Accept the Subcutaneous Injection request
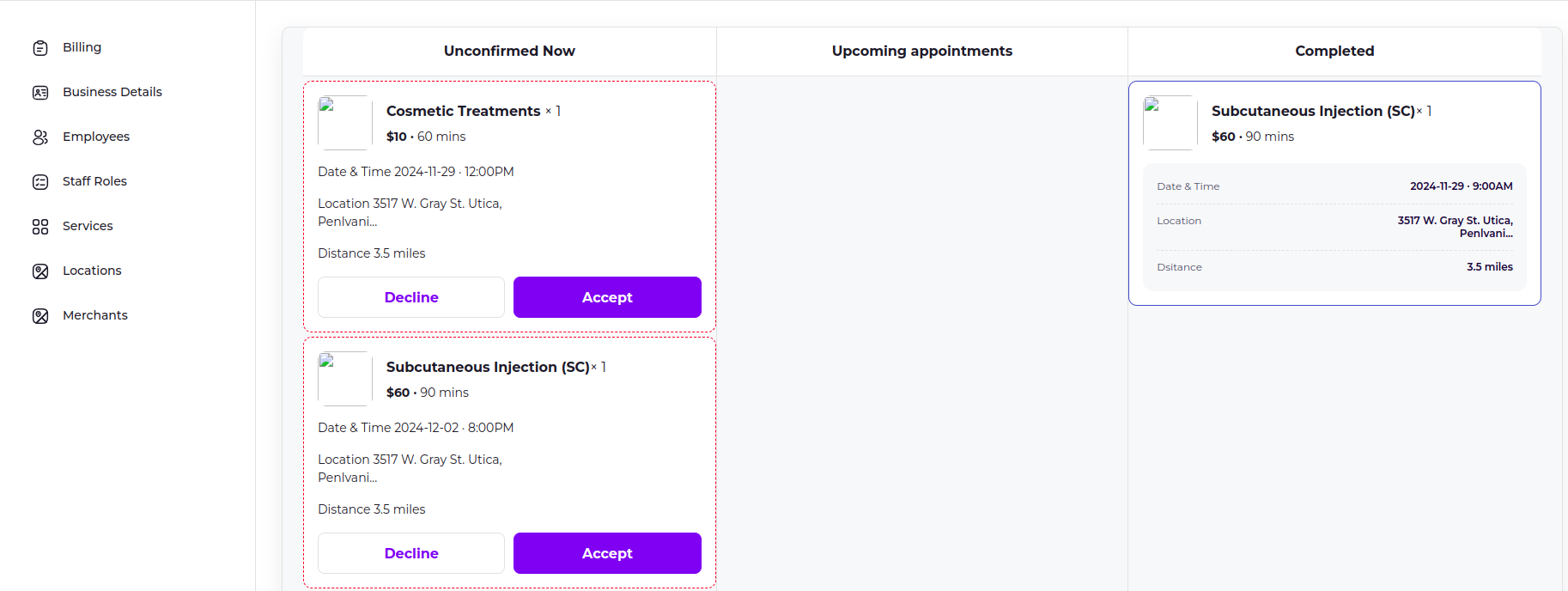Image resolution: width=1568 pixels, height=591 pixels. point(606,552)
